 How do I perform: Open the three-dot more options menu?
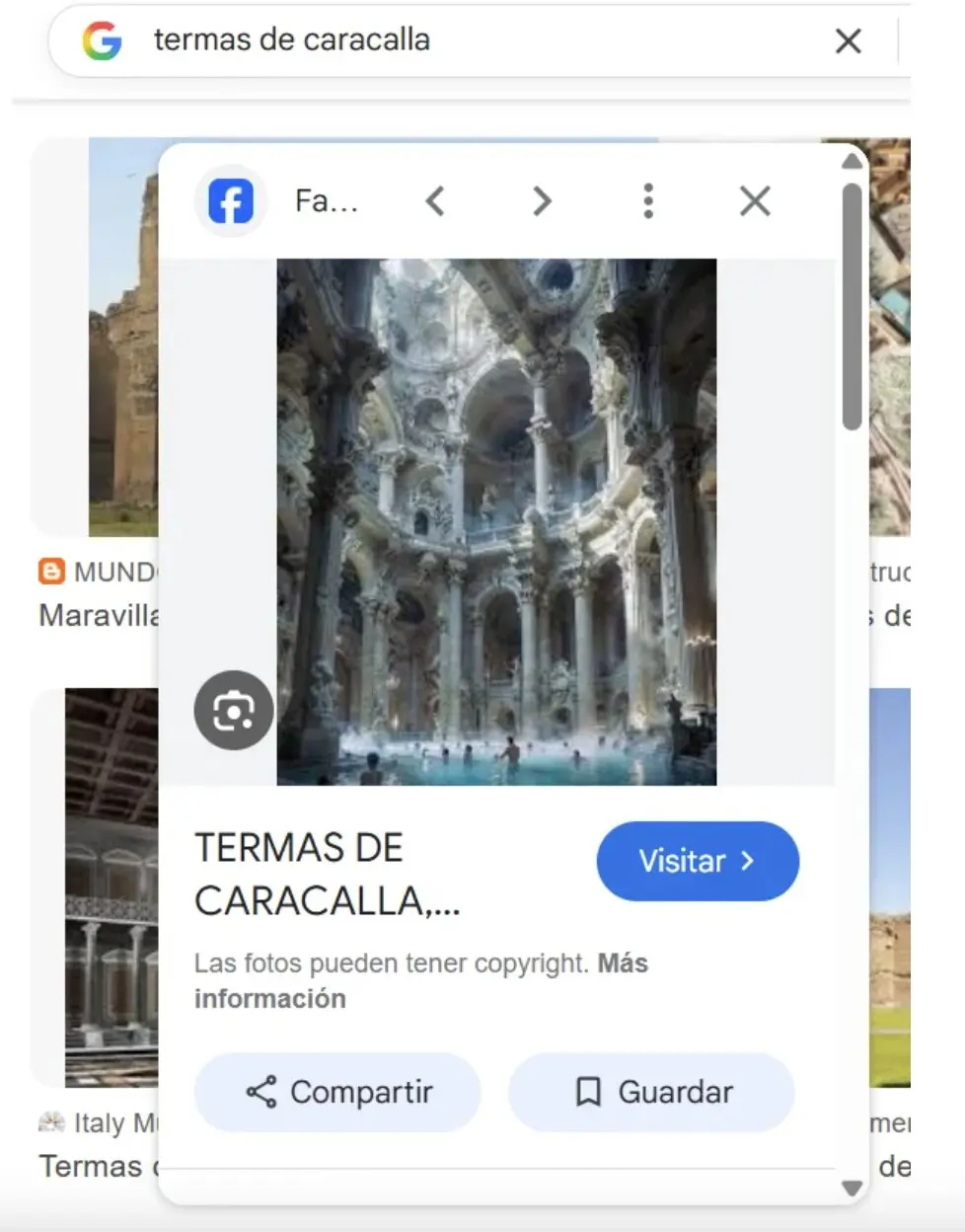pos(648,201)
